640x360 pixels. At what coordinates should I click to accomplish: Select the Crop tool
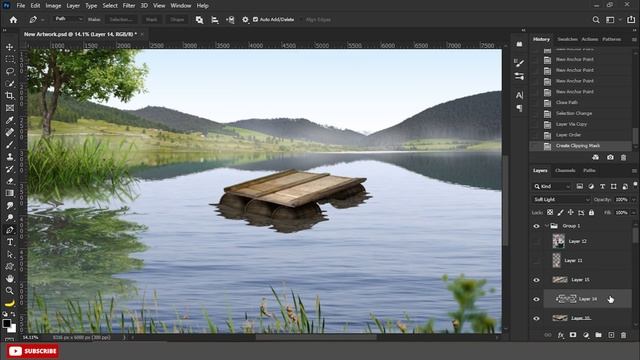9,96
